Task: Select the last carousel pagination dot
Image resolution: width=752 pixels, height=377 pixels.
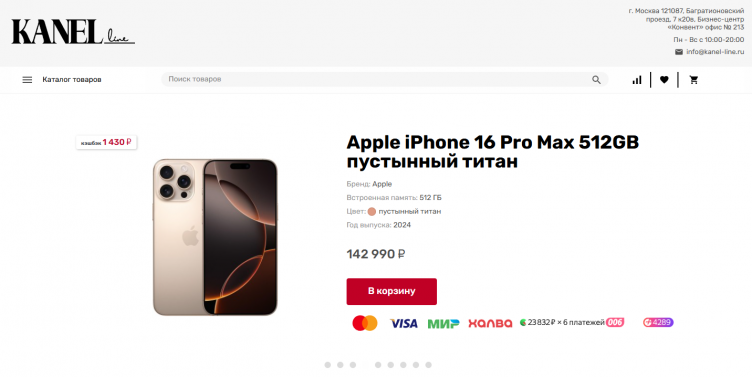Action: [428, 365]
